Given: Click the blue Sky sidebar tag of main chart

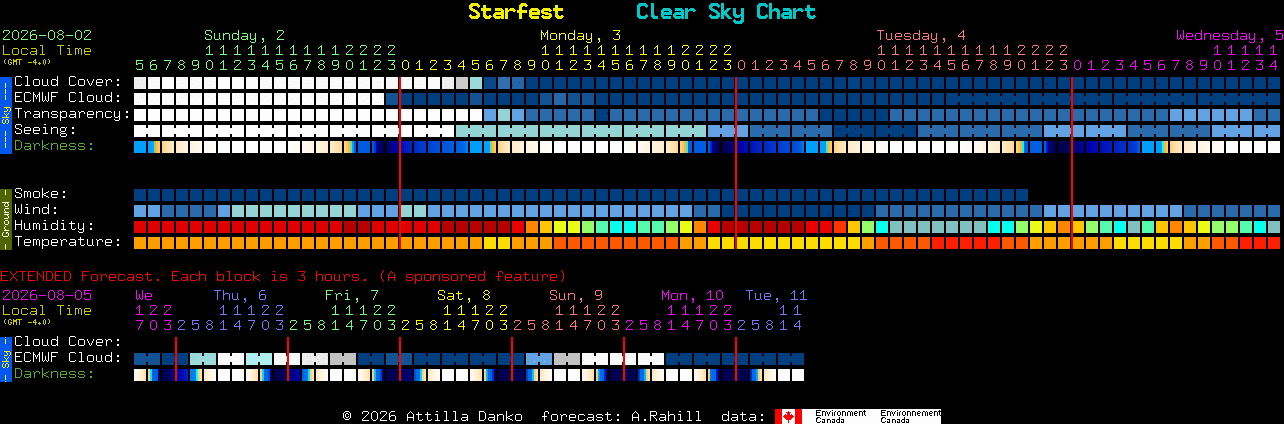Looking at the screenshot, I should click(6, 114).
